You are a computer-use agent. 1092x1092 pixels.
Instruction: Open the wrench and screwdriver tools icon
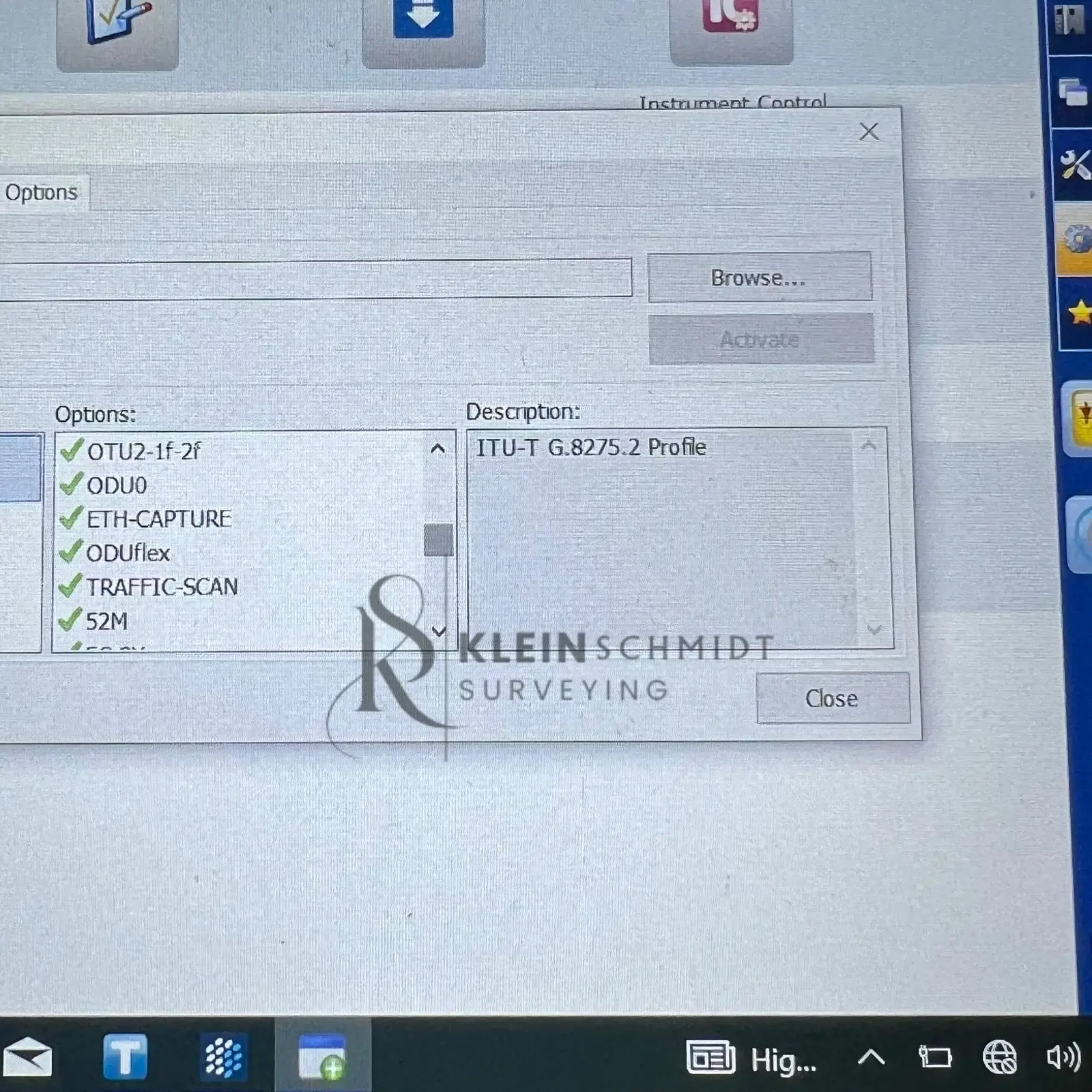(1074, 164)
